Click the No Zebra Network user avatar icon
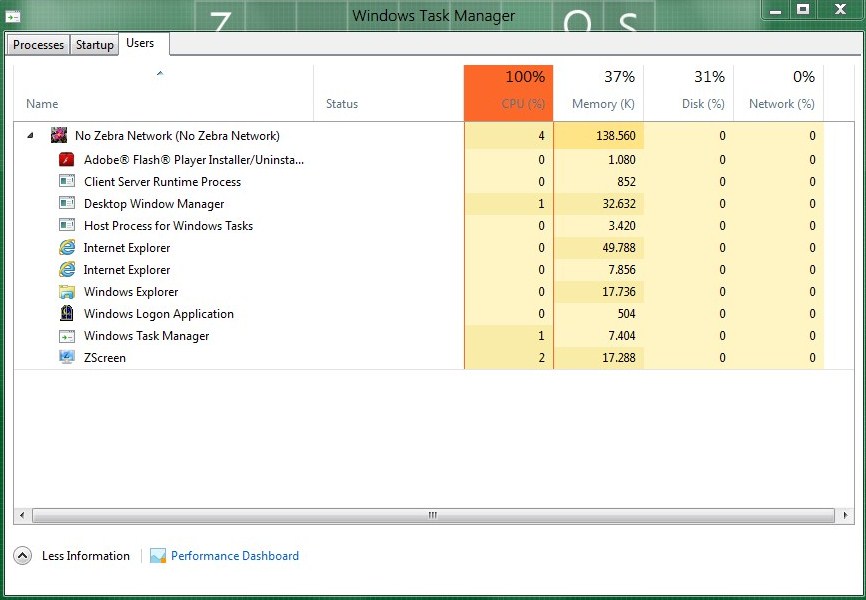866x600 pixels. [x=59, y=135]
